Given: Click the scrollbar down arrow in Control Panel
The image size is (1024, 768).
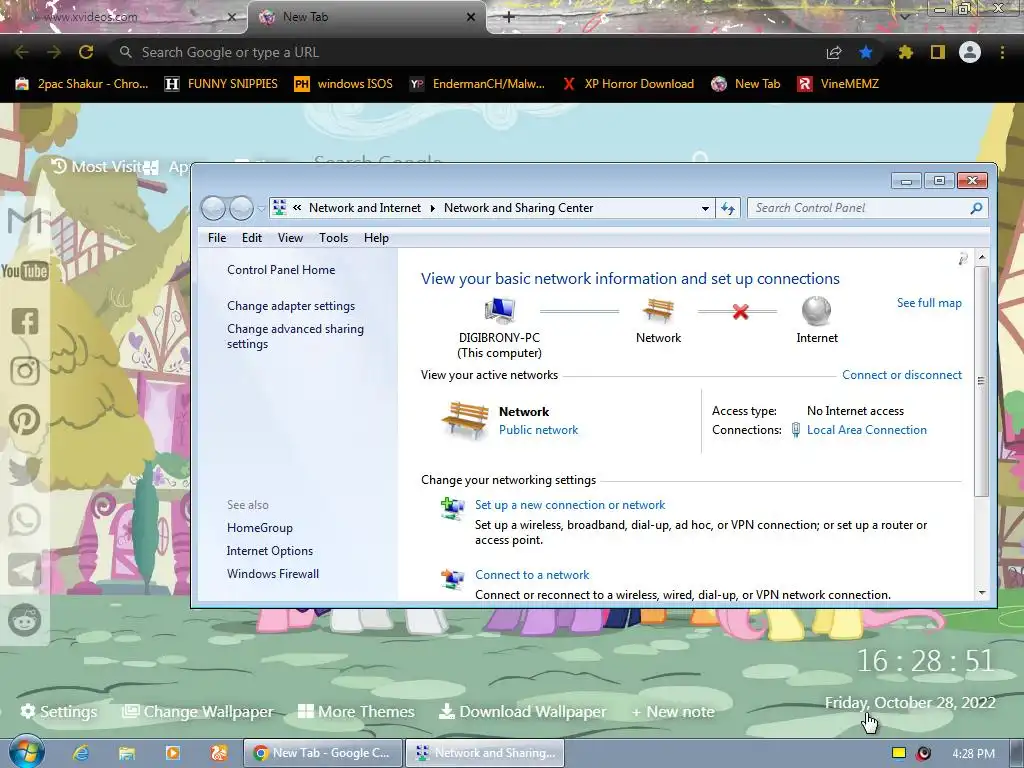Looking at the screenshot, I should [x=982, y=592].
